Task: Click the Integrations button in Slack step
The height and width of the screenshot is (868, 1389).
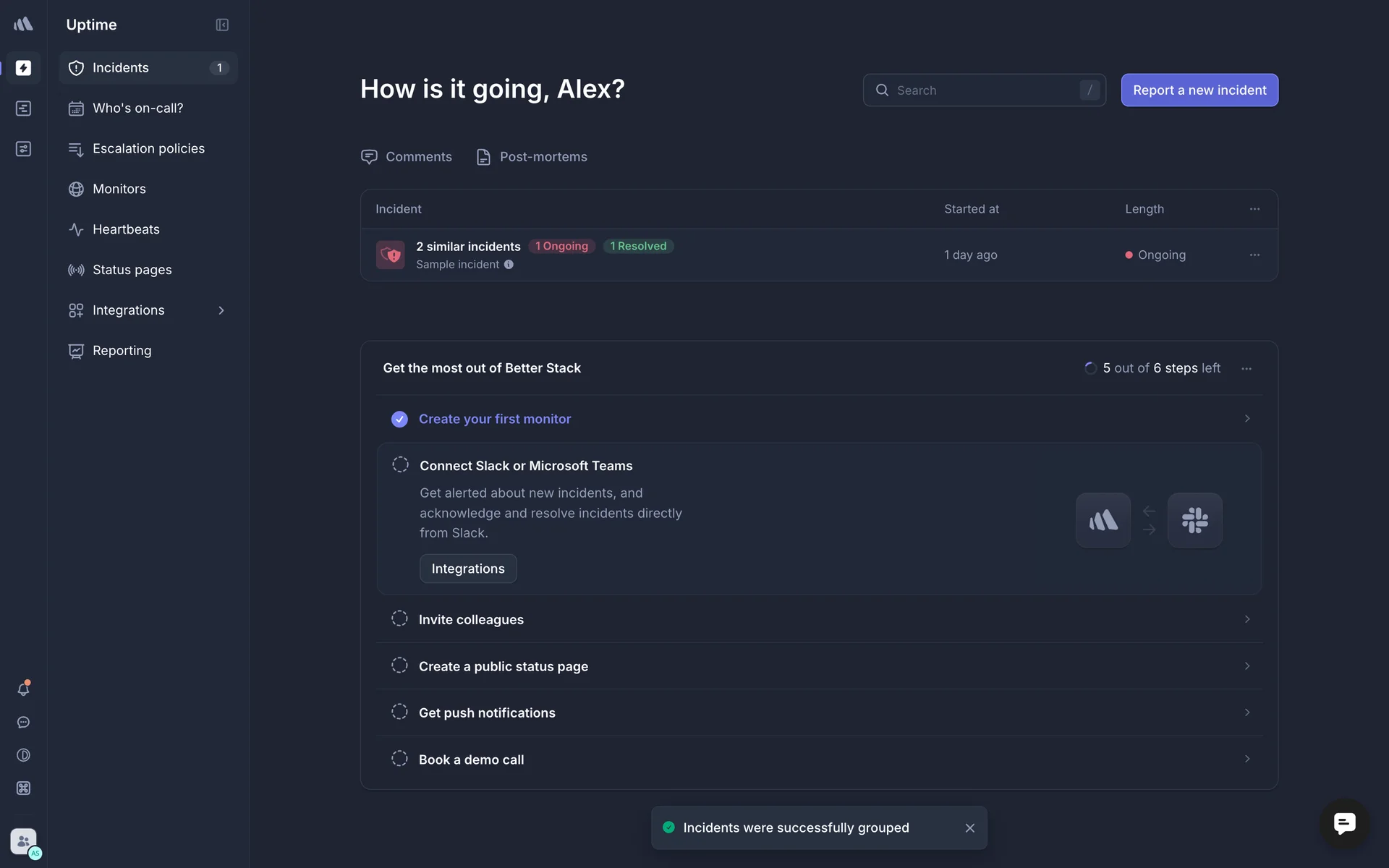Action: coord(468,569)
